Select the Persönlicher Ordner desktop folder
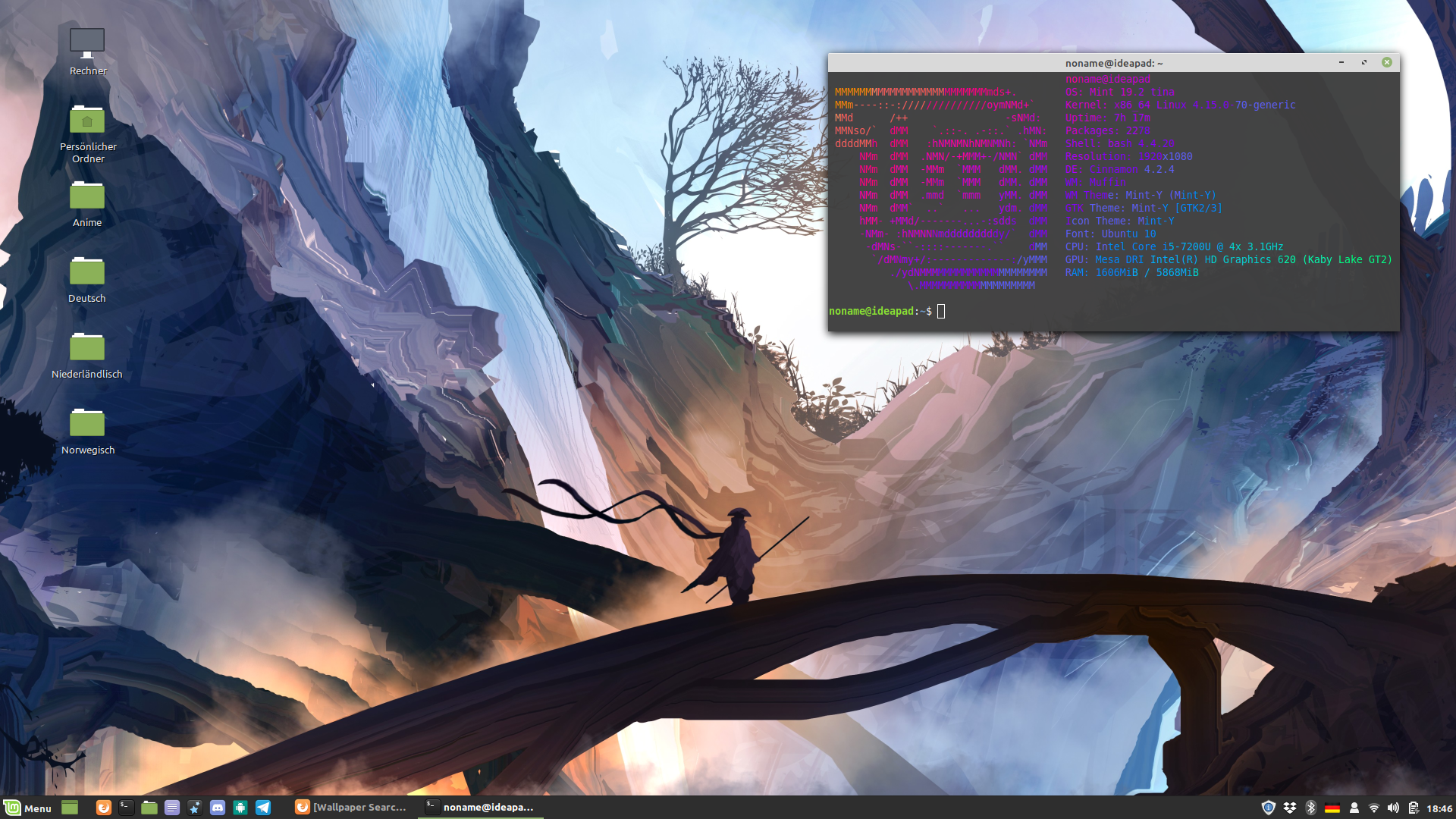 click(88, 133)
